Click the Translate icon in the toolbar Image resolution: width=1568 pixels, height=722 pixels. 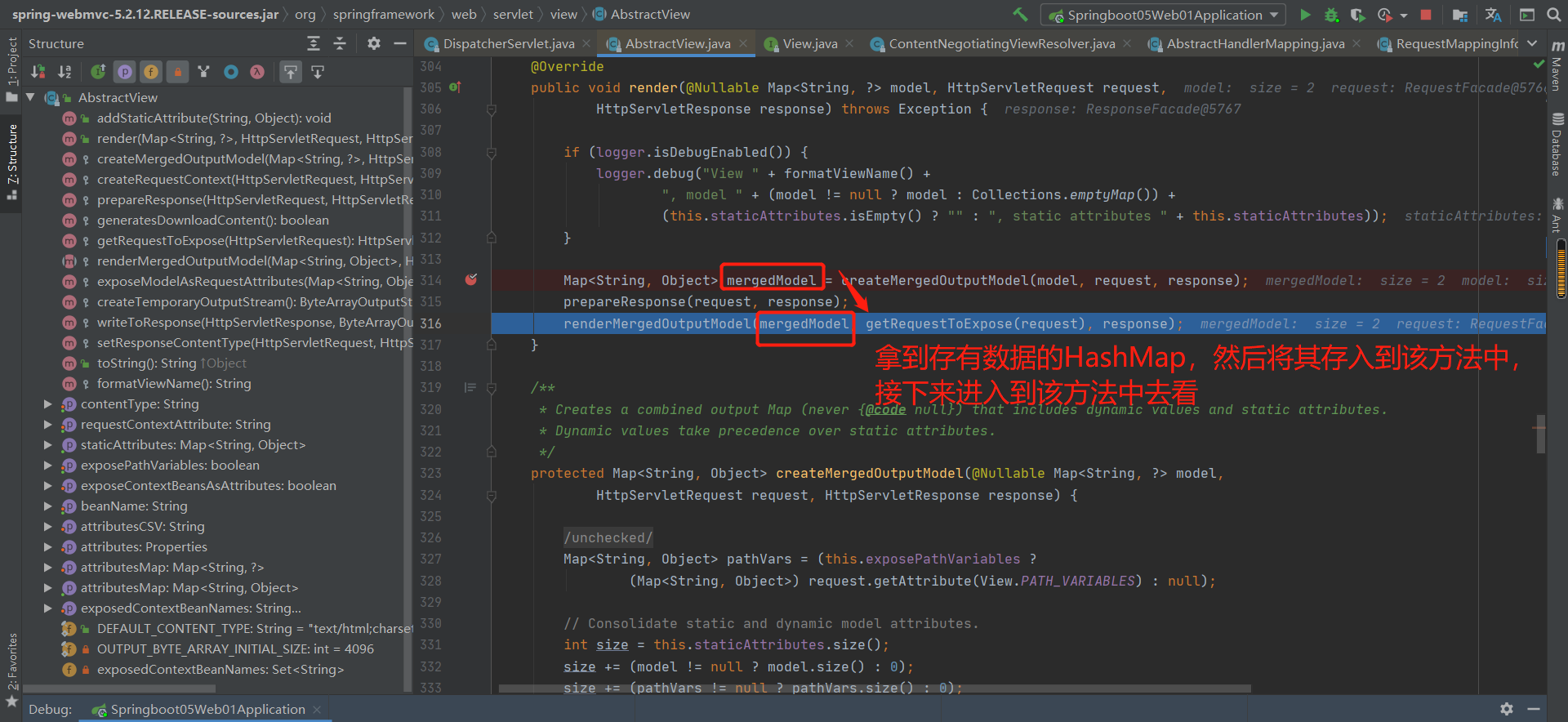1493,15
